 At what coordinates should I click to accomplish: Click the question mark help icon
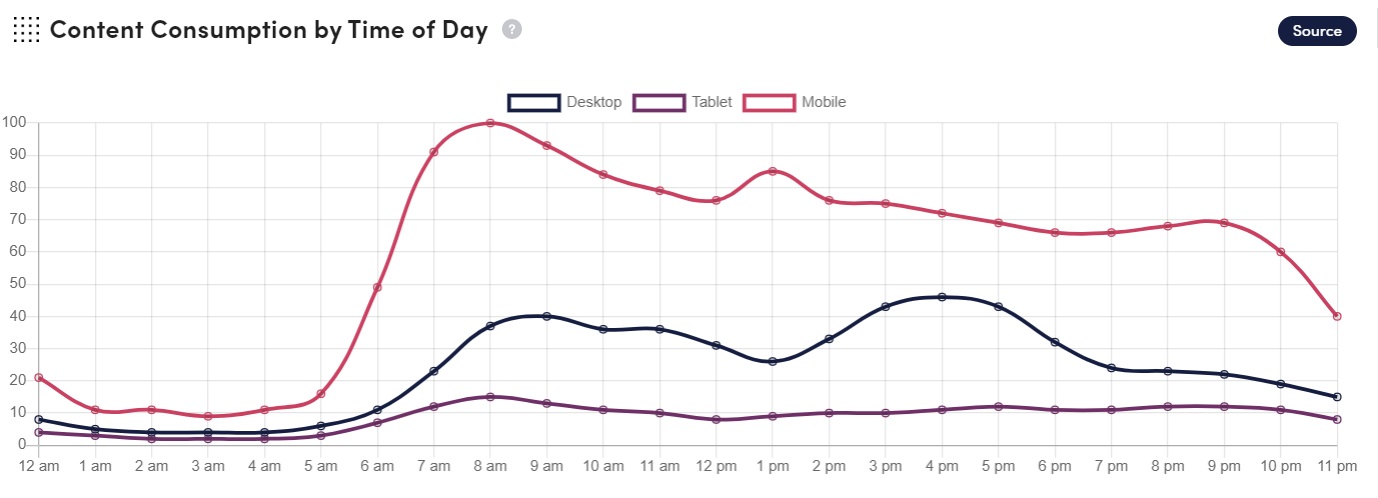pos(512,30)
